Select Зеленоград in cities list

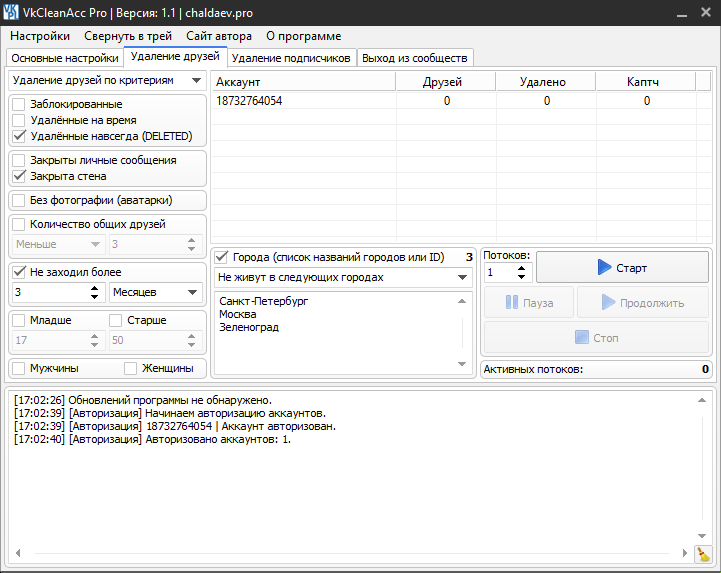(249, 327)
